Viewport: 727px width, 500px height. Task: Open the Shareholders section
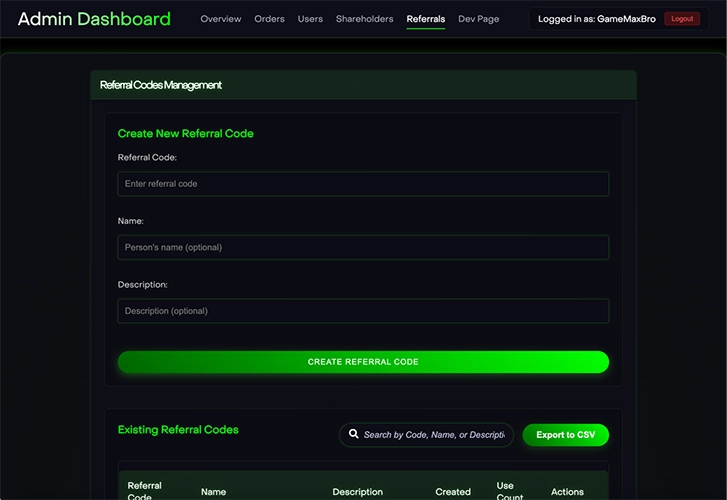click(364, 19)
